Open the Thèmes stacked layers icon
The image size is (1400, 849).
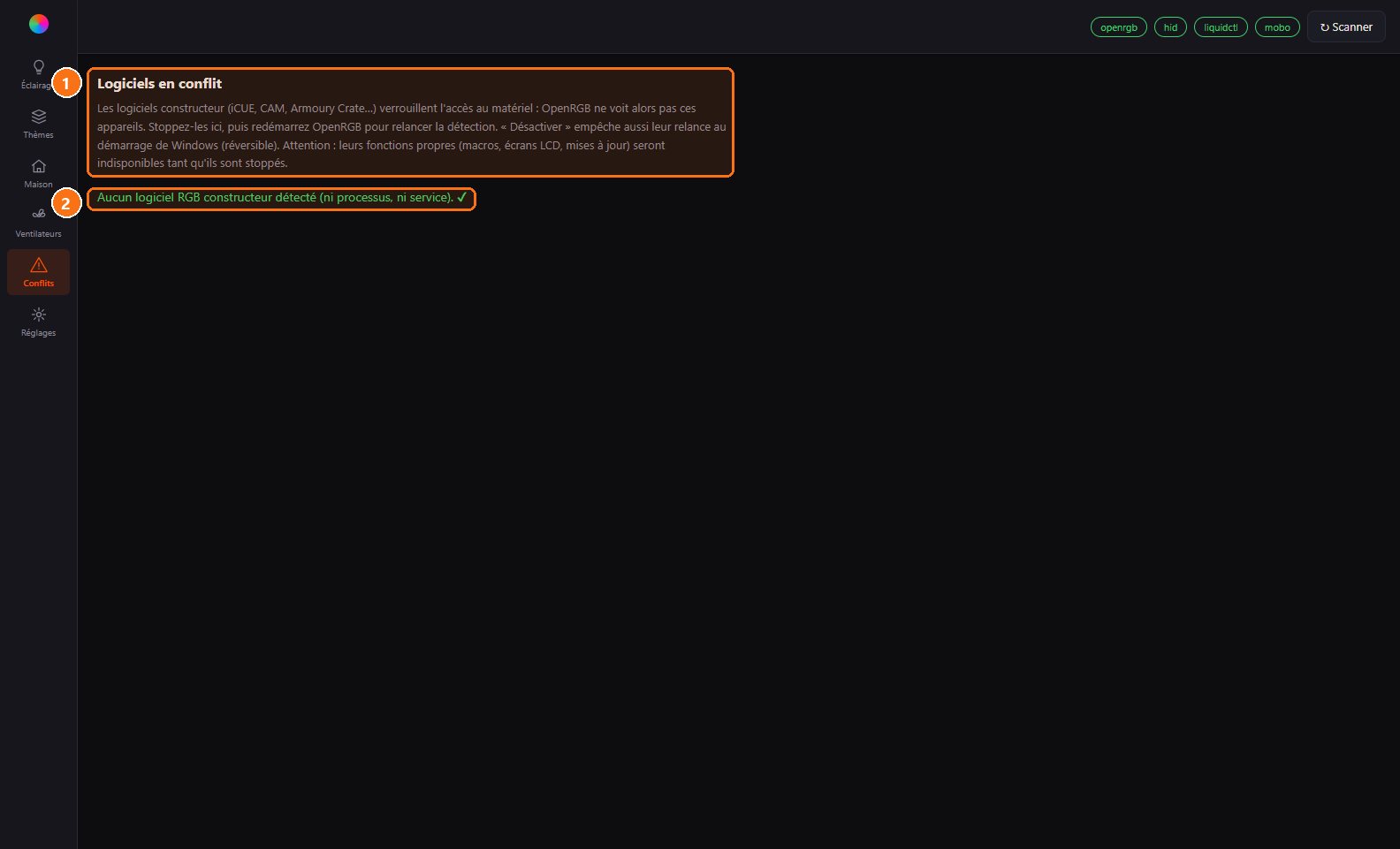(x=39, y=117)
